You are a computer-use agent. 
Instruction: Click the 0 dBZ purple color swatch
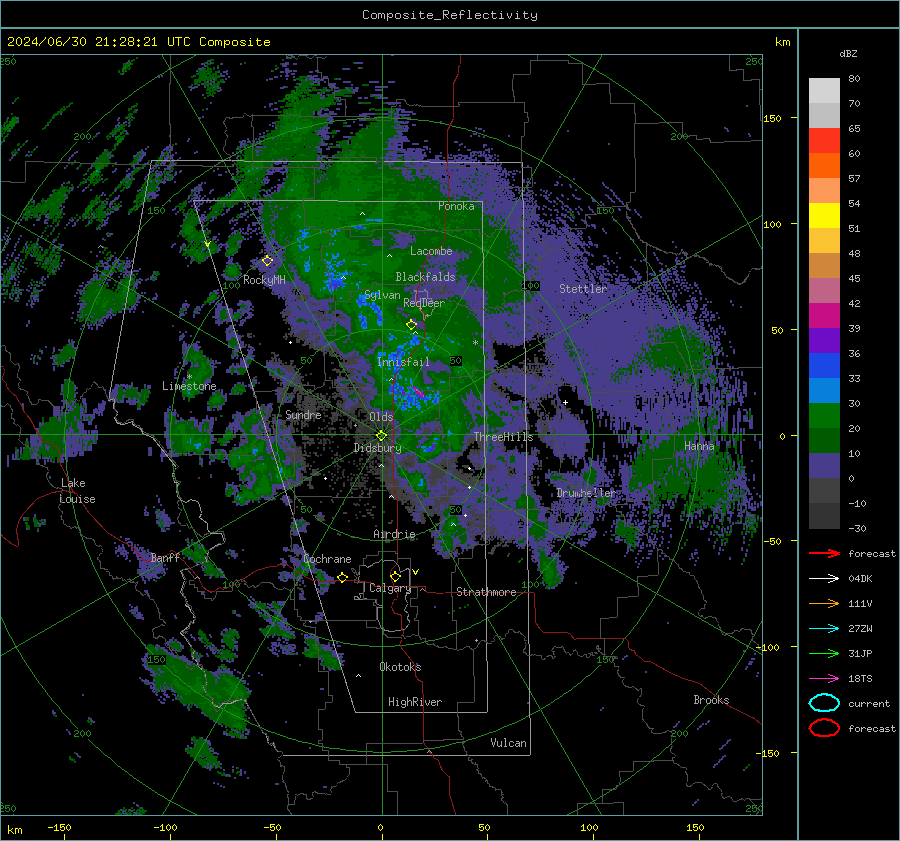coord(824,465)
